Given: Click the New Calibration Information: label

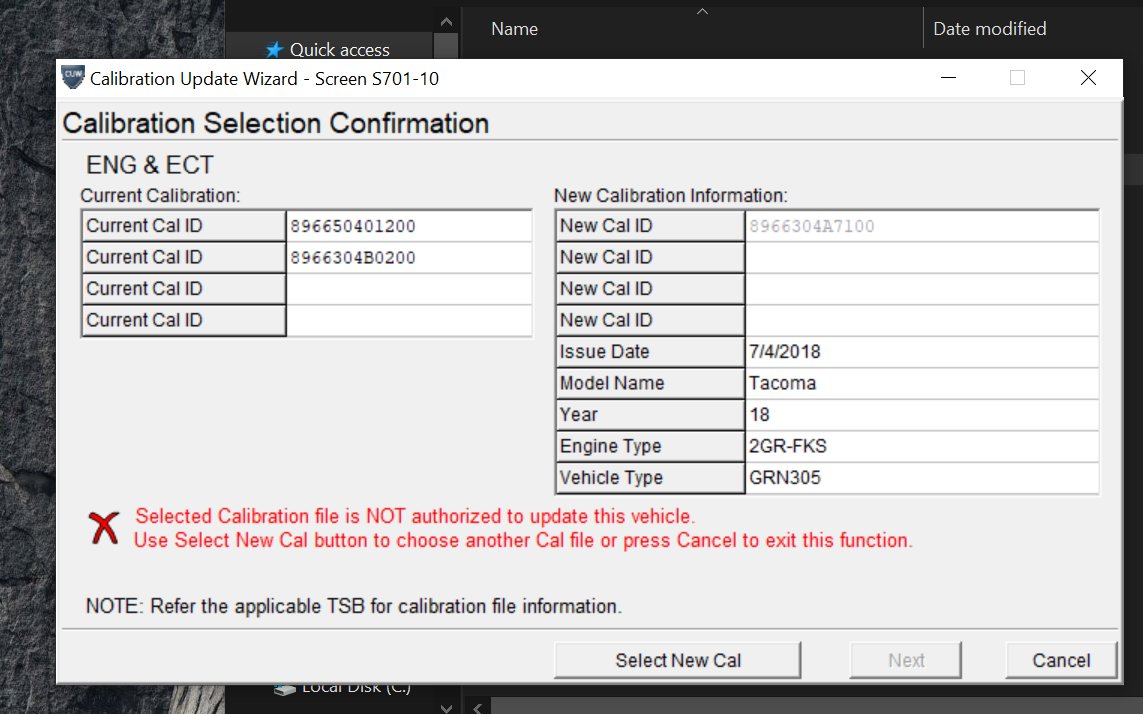Looking at the screenshot, I should point(671,195).
